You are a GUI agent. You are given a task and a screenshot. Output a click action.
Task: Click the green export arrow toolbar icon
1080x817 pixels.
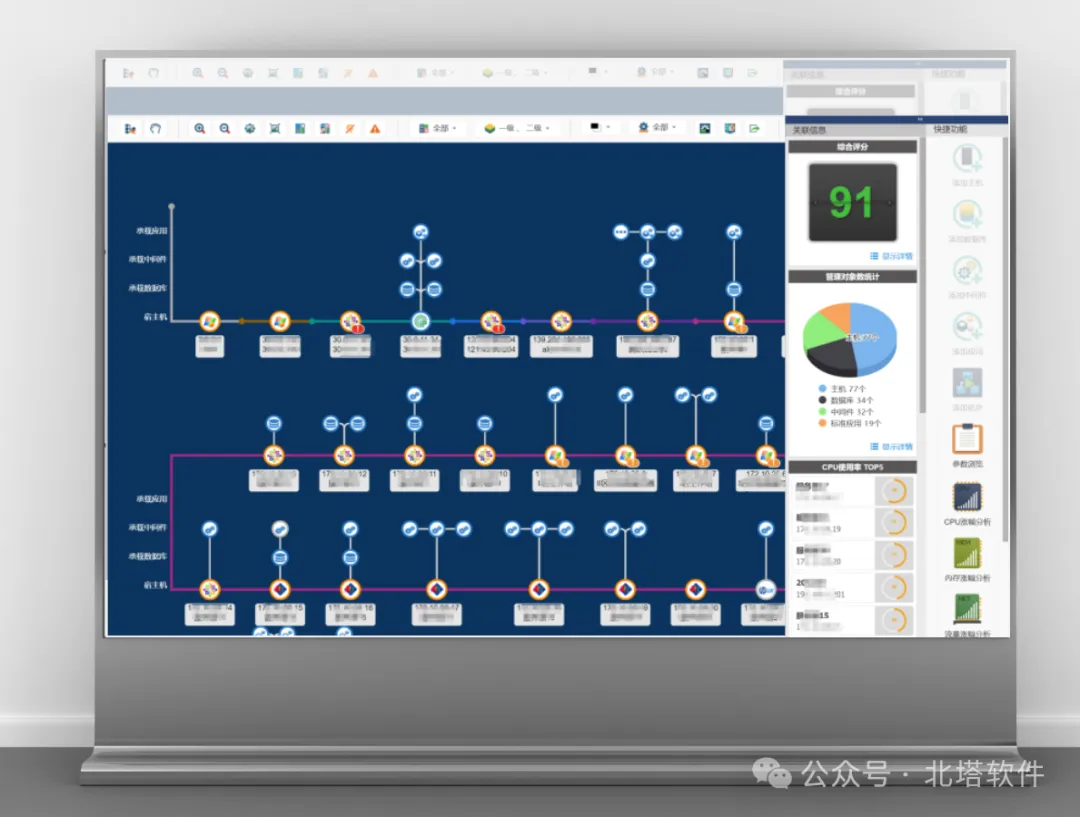coord(755,128)
